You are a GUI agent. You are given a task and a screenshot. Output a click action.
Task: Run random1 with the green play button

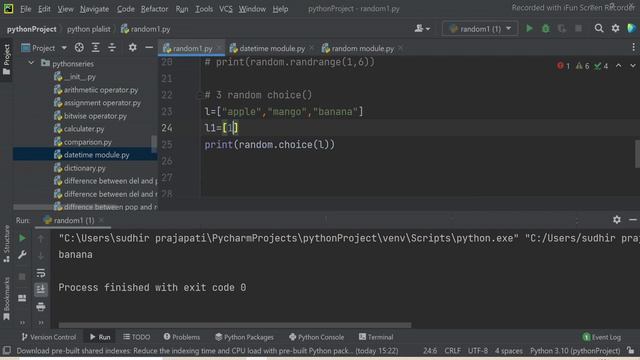pos(529,29)
